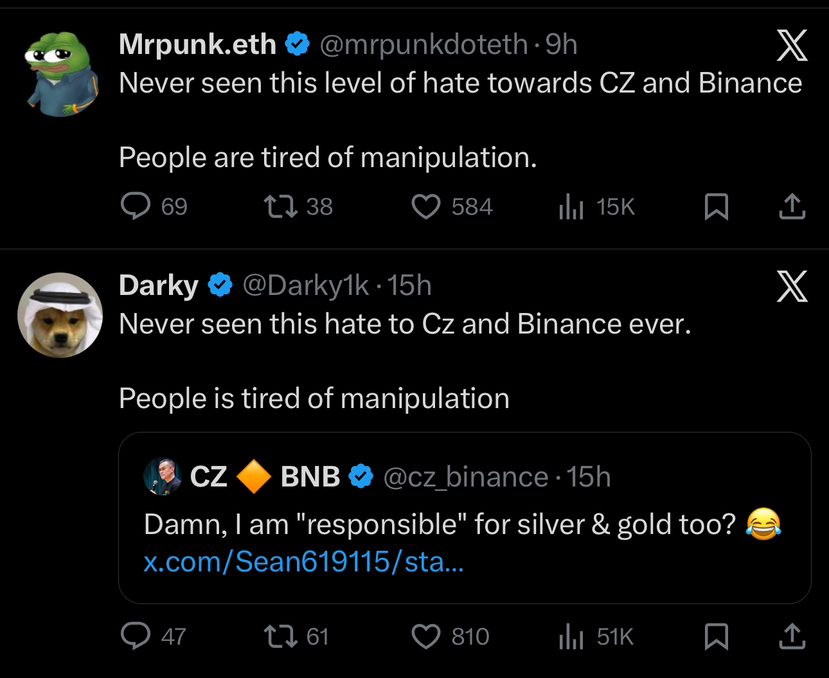The width and height of the screenshot is (829, 678).
Task: Share Mrpunk.eth's tweet
Action: (x=791, y=206)
